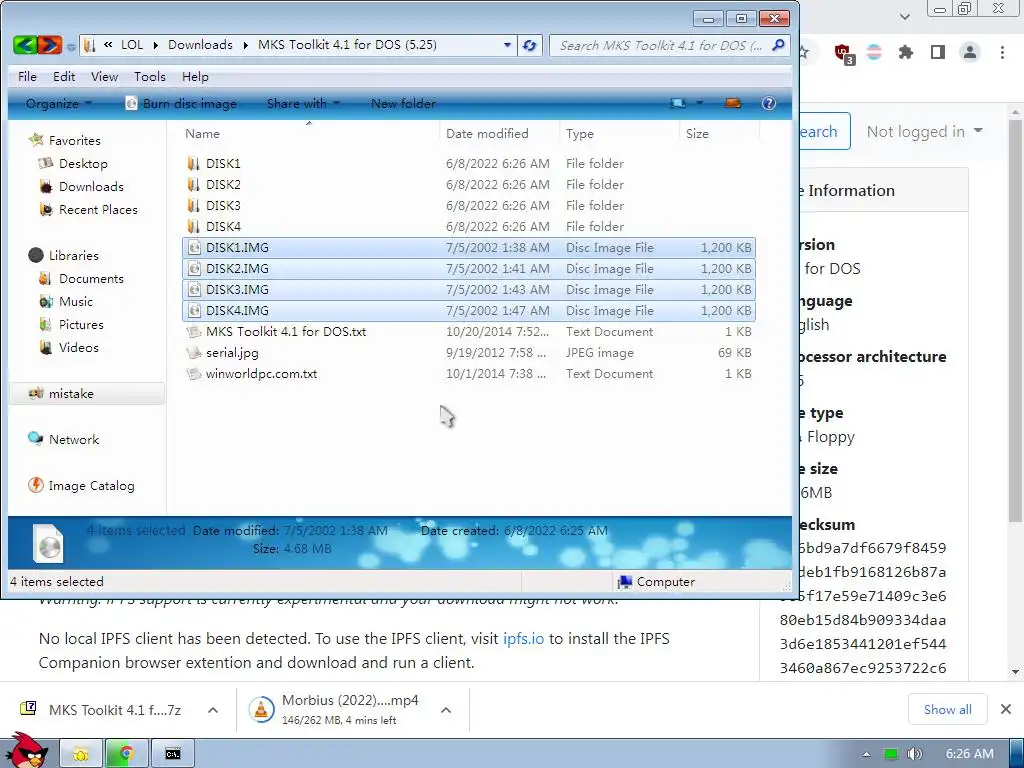
Task: Select DISK3.IMG file row
Action: pyautogui.click(x=469, y=289)
